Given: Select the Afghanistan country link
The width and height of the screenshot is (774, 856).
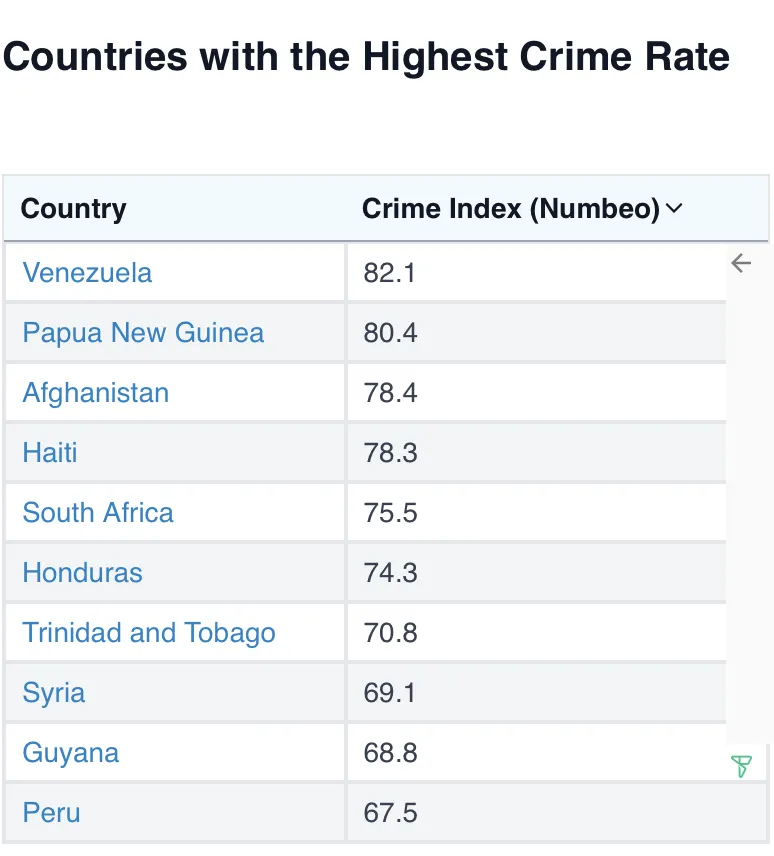Looking at the screenshot, I should tap(96, 393).
